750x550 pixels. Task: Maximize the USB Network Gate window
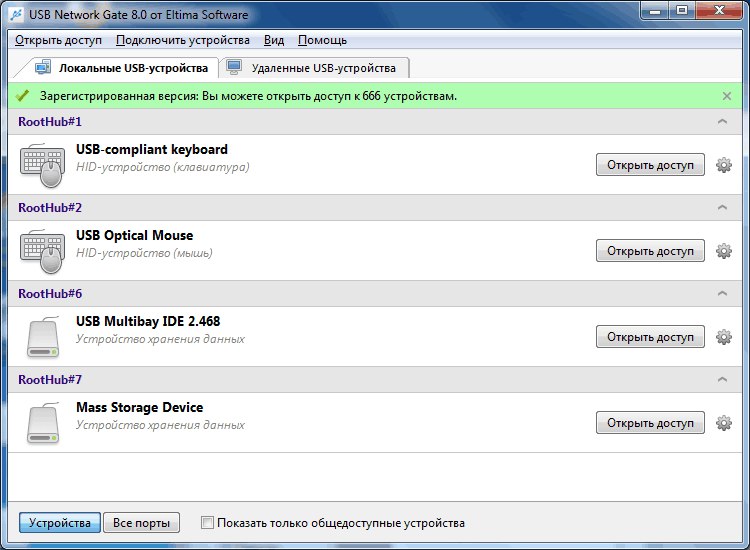pos(683,11)
